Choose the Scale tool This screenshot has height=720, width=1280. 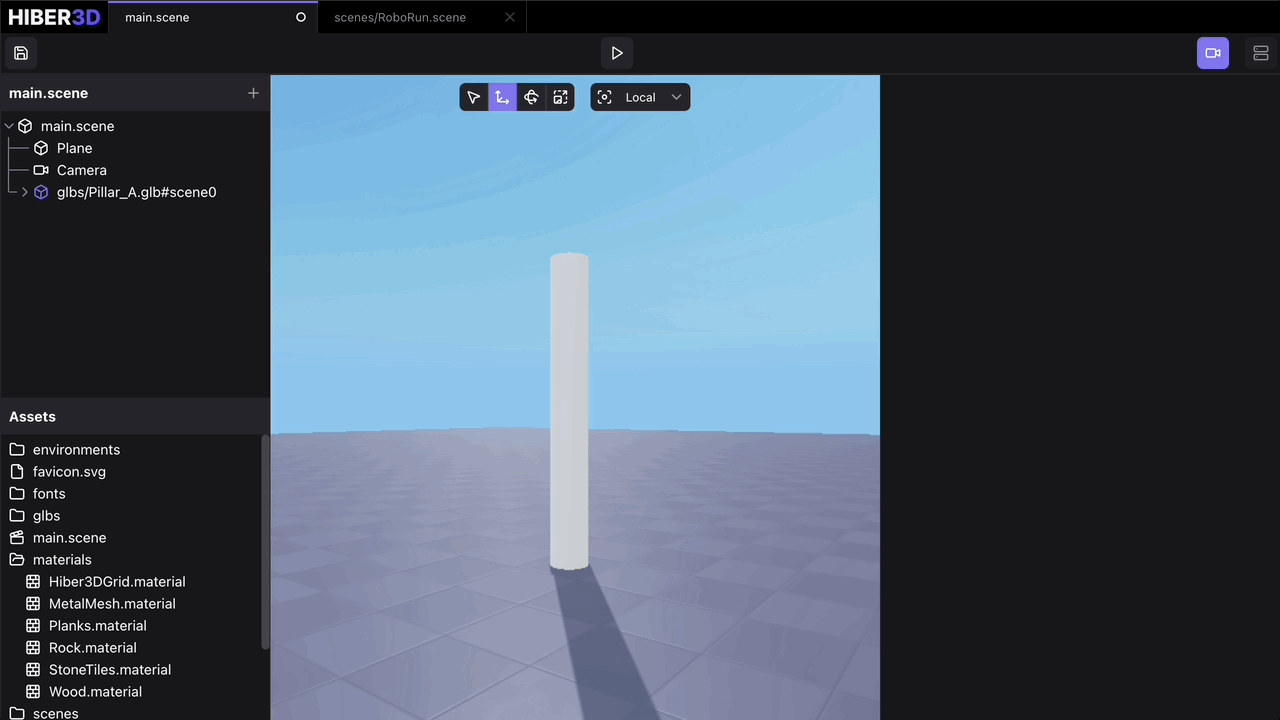click(560, 97)
